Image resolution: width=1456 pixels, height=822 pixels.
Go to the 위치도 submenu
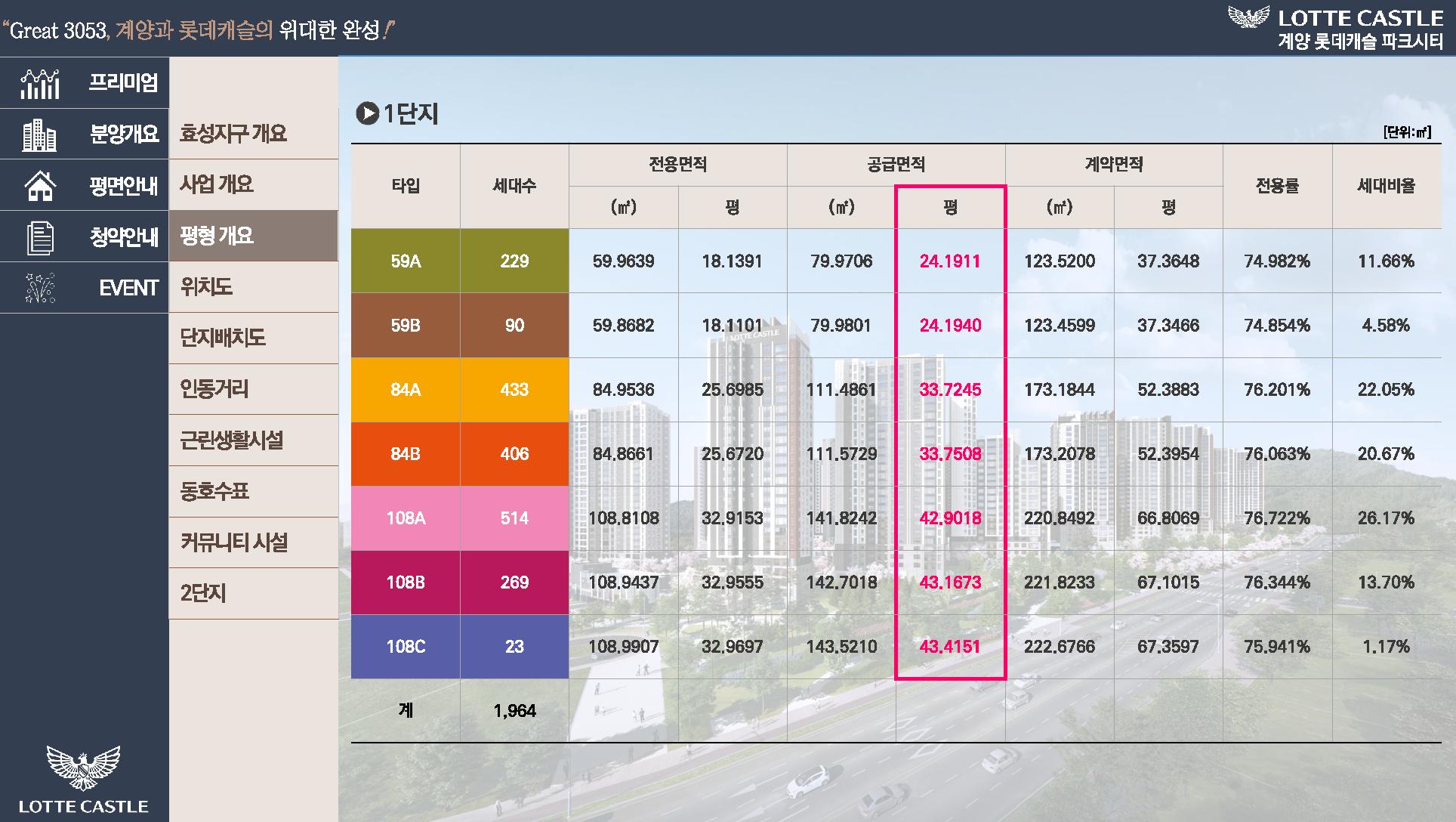254,287
